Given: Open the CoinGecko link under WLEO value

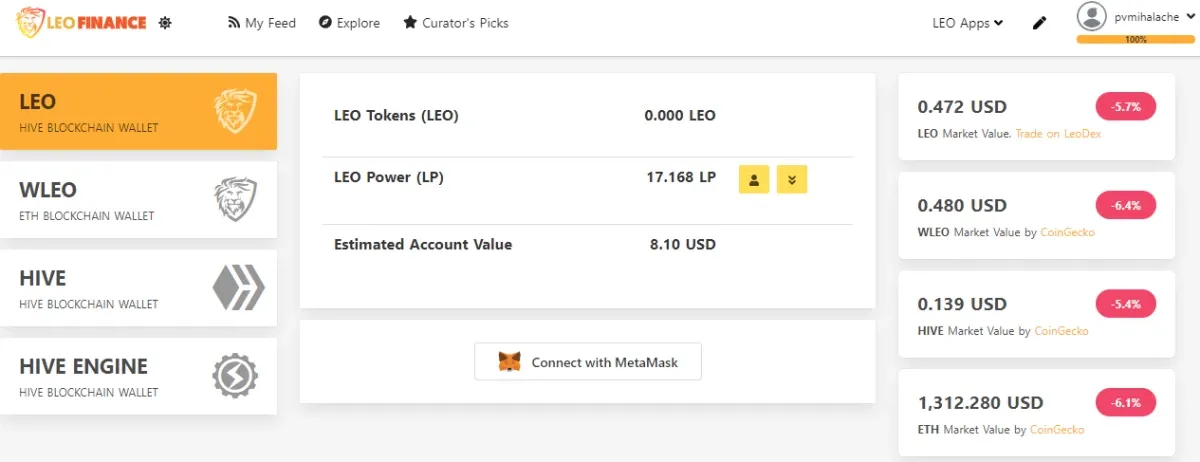Looking at the screenshot, I should pyautogui.click(x=1067, y=232).
